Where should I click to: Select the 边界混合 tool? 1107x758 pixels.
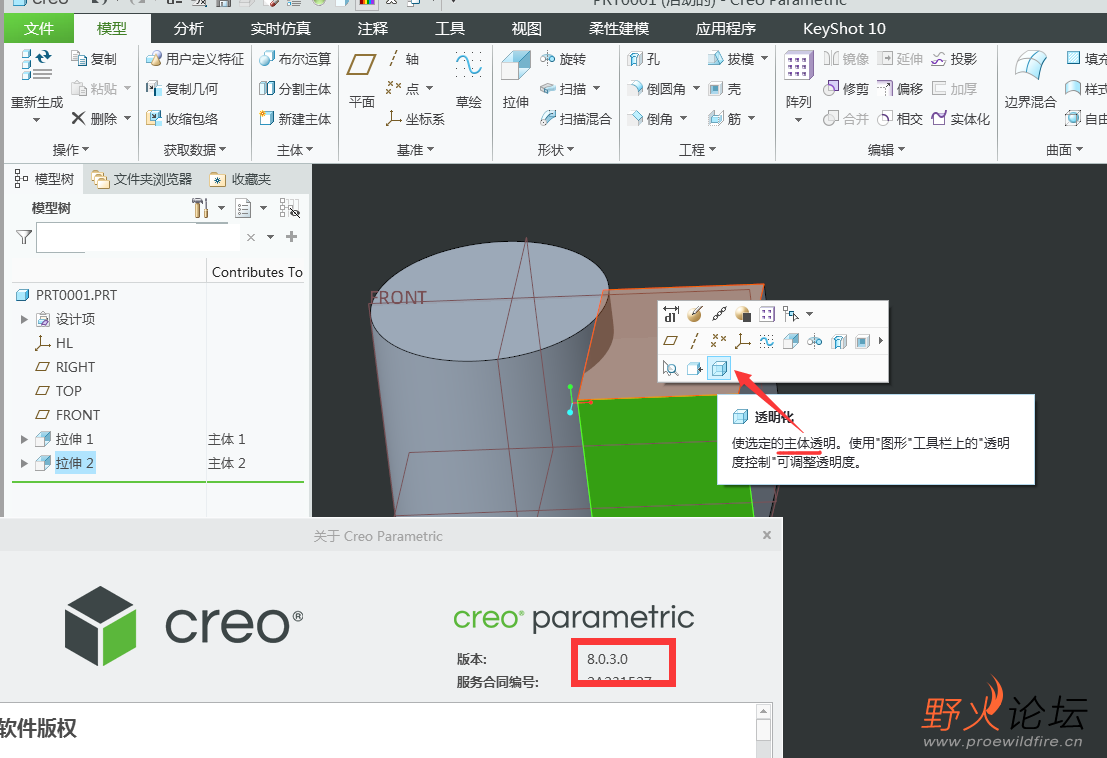click(x=1030, y=80)
